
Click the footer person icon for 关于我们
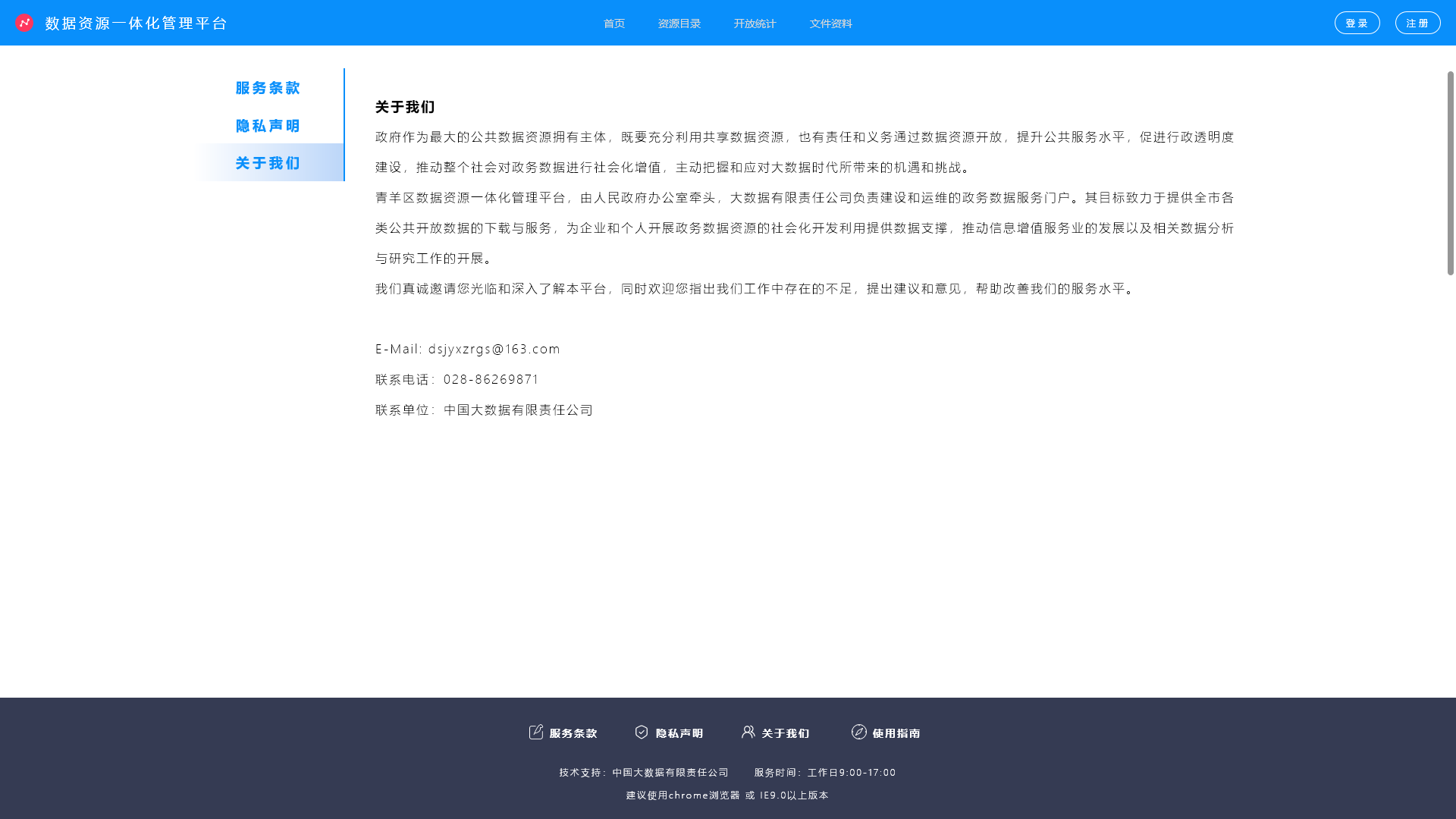pyautogui.click(x=748, y=732)
